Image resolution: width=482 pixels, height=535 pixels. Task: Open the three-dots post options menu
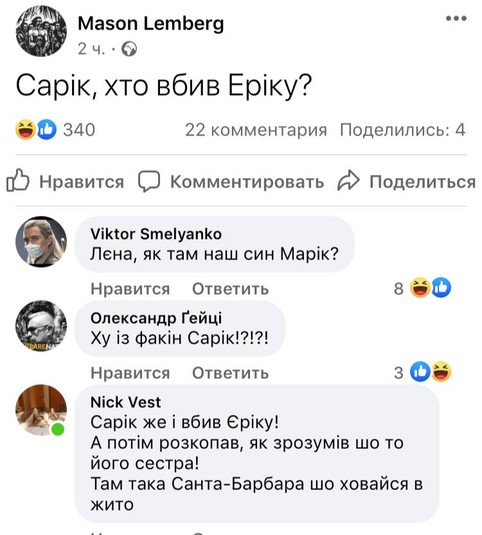(x=456, y=18)
